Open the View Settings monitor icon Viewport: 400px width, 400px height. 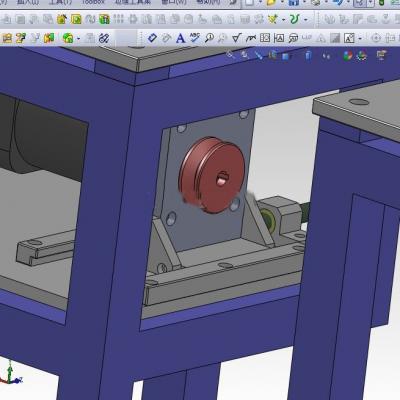(x=381, y=55)
